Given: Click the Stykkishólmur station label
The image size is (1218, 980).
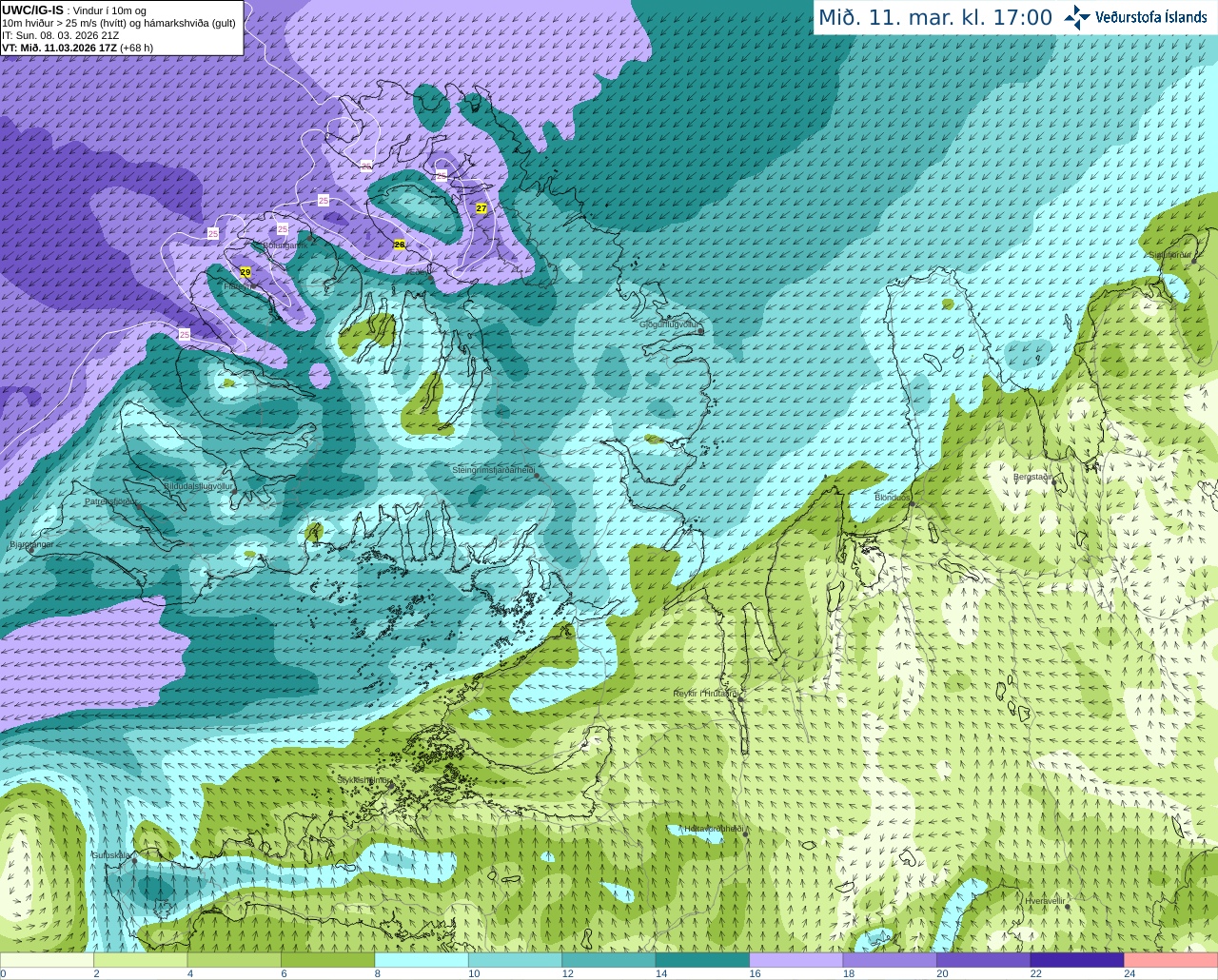Looking at the screenshot, I should pos(363,780).
